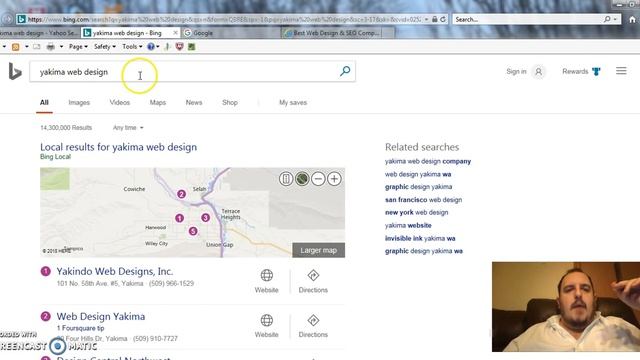Click related search graphic design yakima
The image size is (640, 360).
[x=418, y=187]
